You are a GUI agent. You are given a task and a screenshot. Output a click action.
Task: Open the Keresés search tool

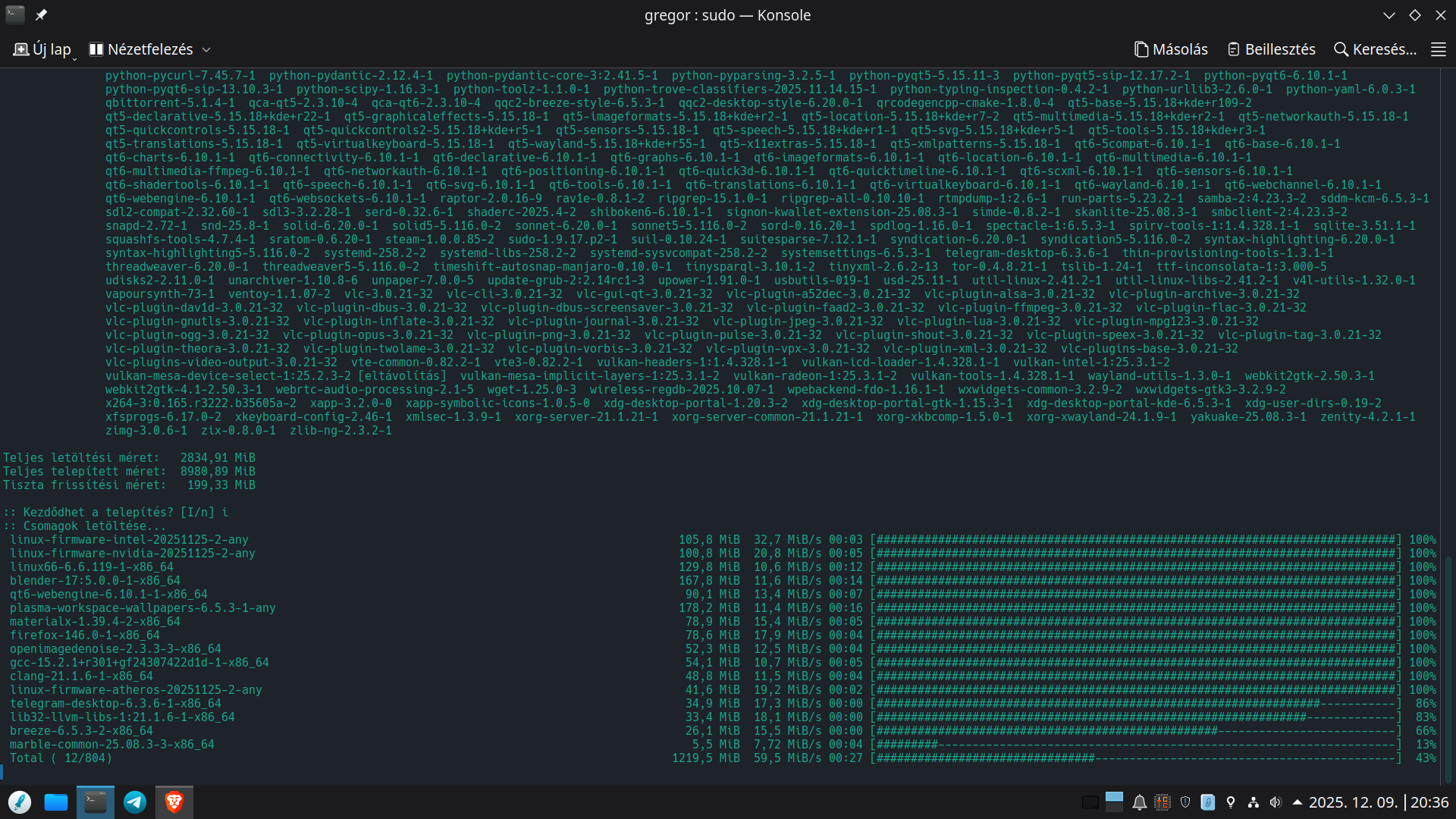(1375, 49)
